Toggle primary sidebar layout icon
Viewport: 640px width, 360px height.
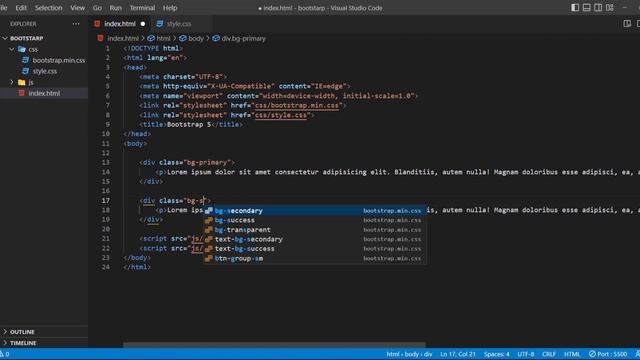click(x=575, y=8)
